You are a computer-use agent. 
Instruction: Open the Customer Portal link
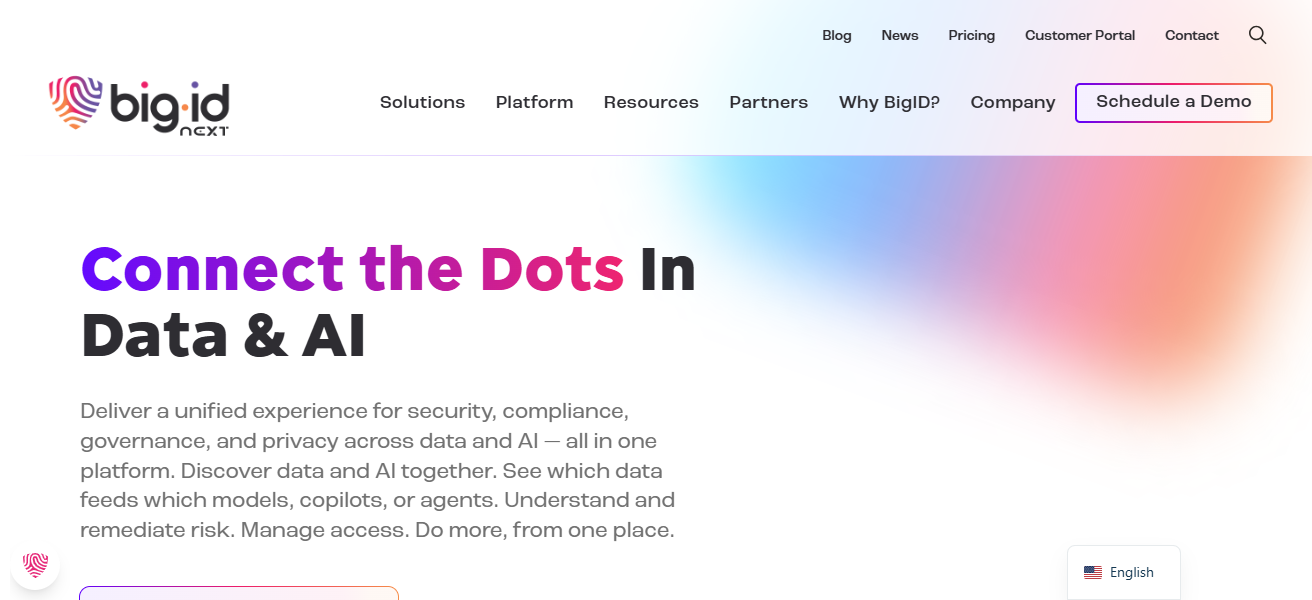click(x=1080, y=35)
